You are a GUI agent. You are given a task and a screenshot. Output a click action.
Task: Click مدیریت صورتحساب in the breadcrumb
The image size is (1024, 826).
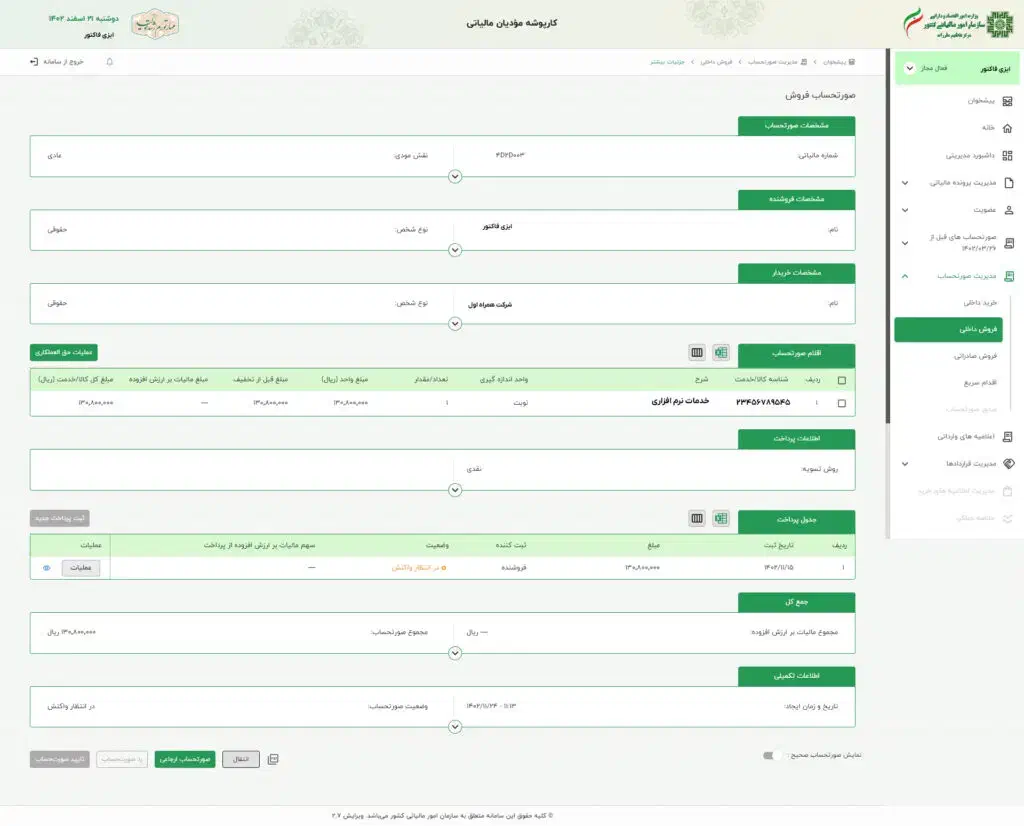click(x=776, y=62)
